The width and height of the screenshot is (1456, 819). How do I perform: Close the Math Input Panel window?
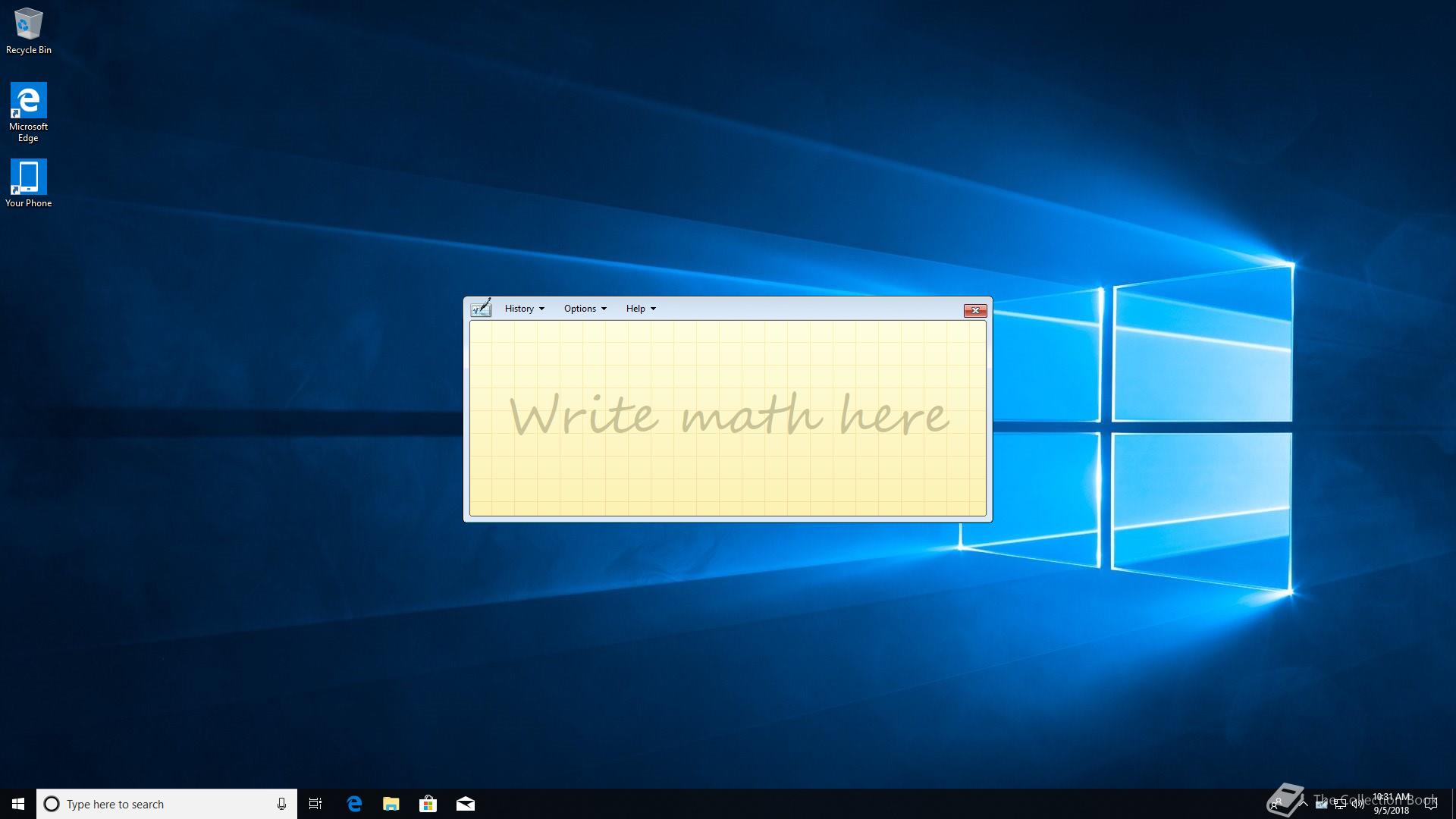[x=974, y=310]
